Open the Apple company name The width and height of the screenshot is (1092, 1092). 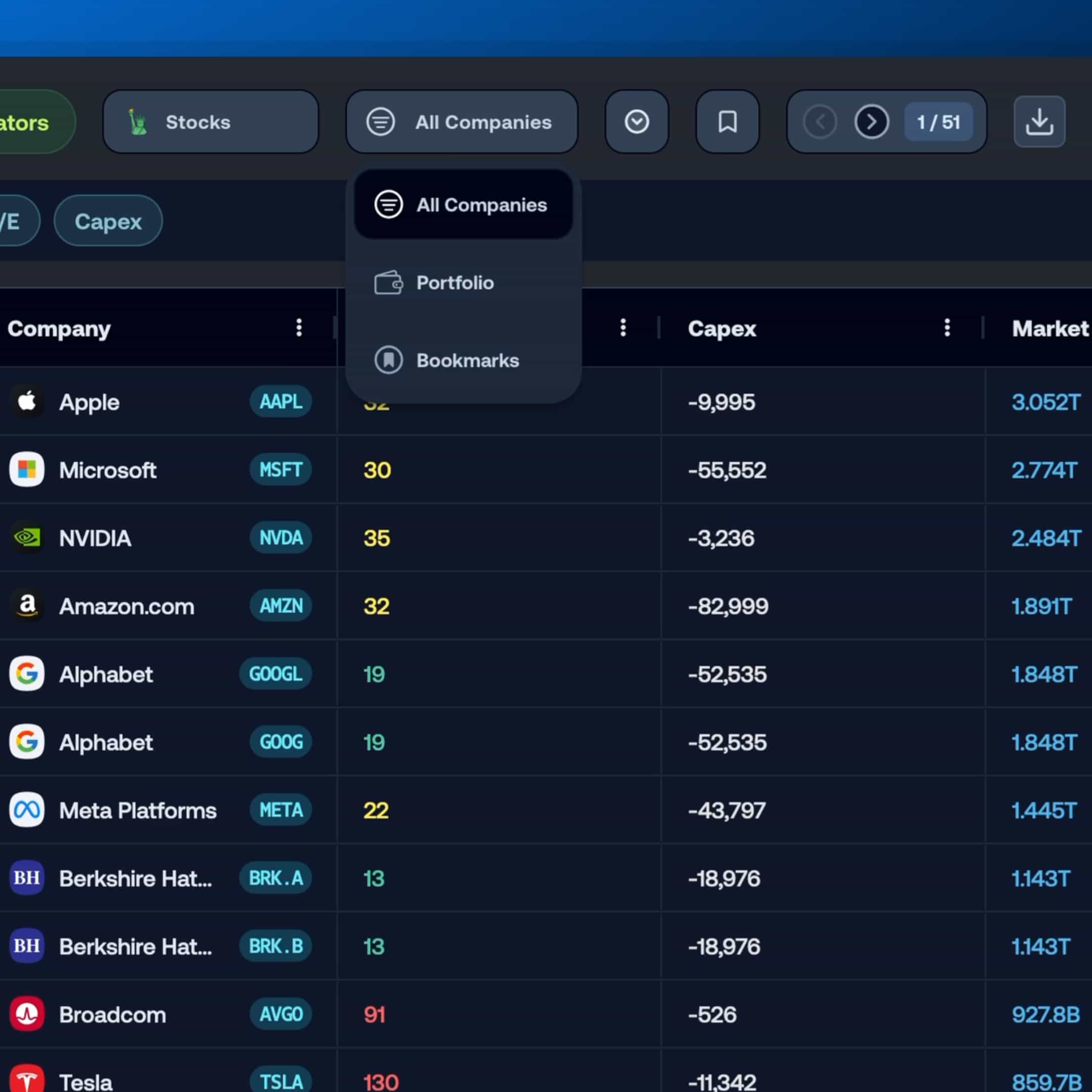tap(89, 402)
